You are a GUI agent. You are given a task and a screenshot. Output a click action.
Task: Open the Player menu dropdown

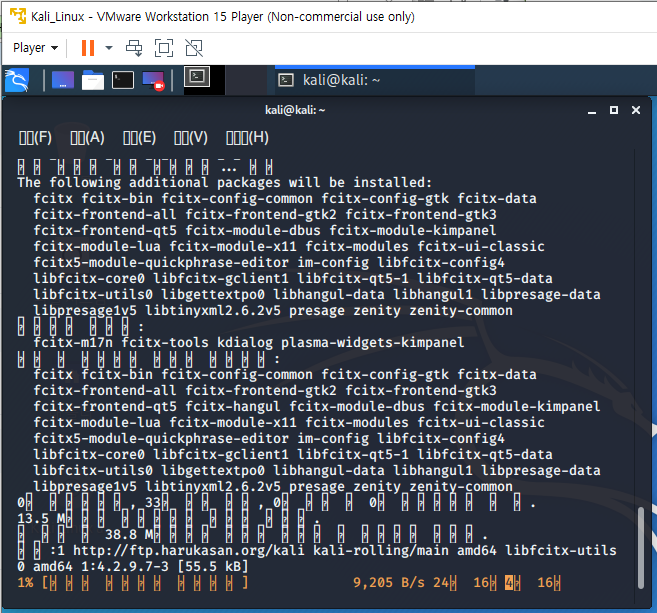pos(35,48)
